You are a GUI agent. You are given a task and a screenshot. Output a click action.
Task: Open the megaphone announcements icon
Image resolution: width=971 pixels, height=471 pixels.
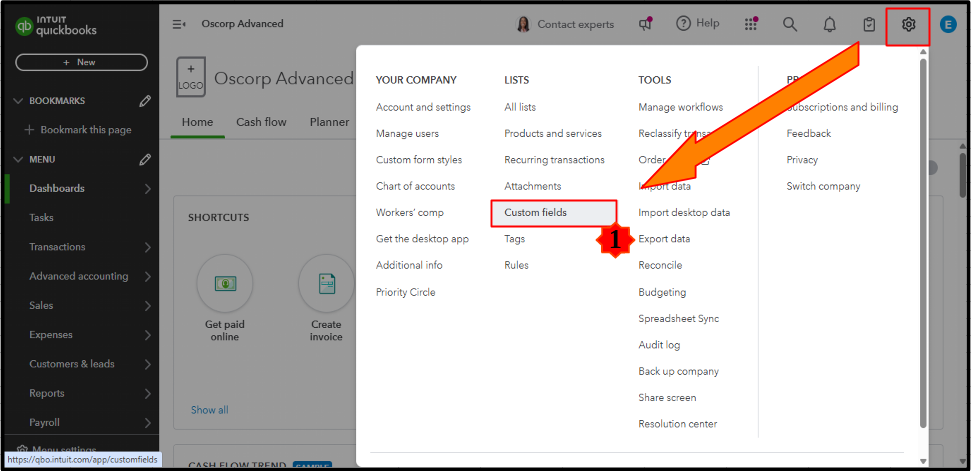coord(645,24)
